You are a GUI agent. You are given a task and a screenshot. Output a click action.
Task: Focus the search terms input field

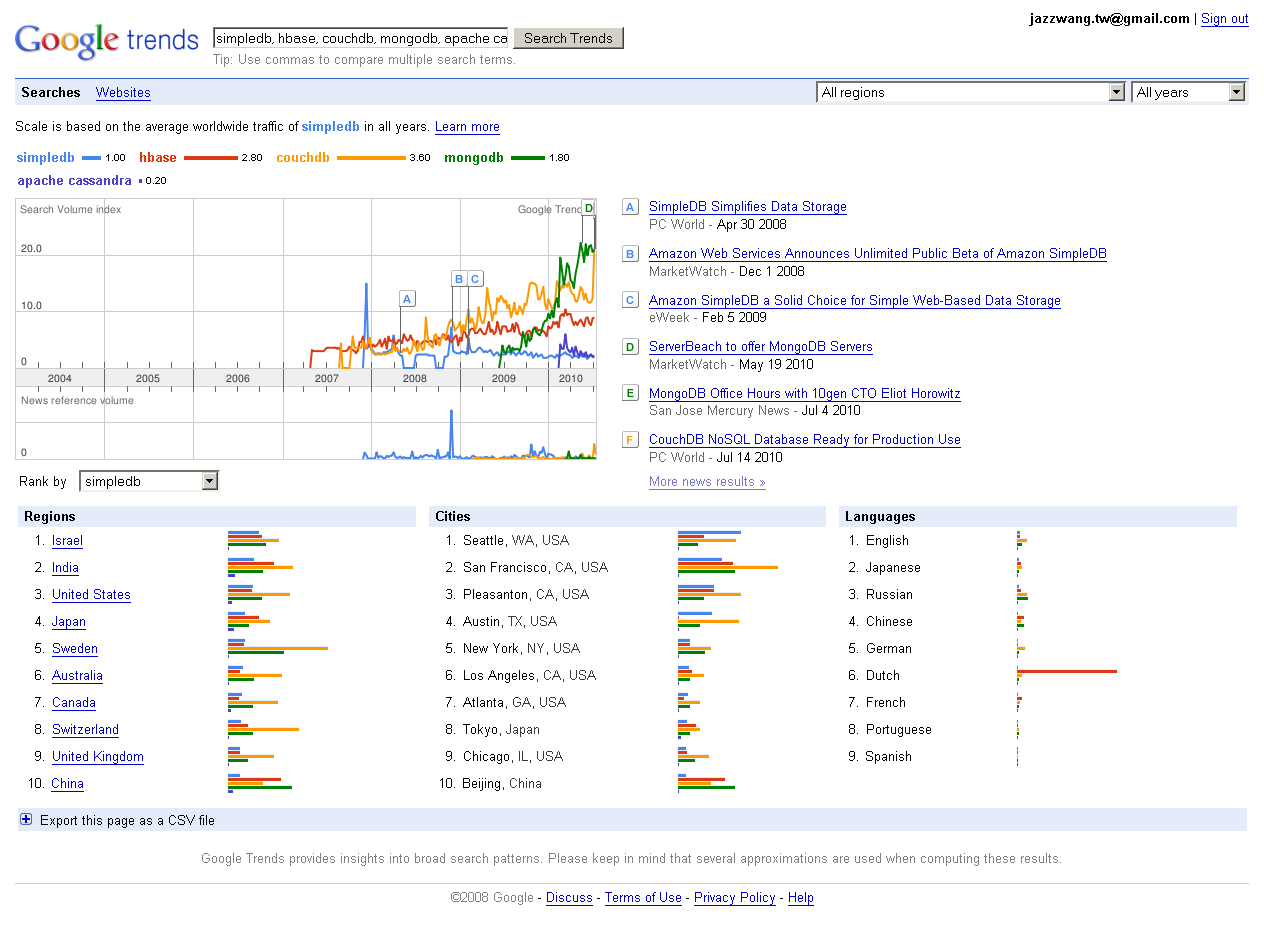coord(361,38)
